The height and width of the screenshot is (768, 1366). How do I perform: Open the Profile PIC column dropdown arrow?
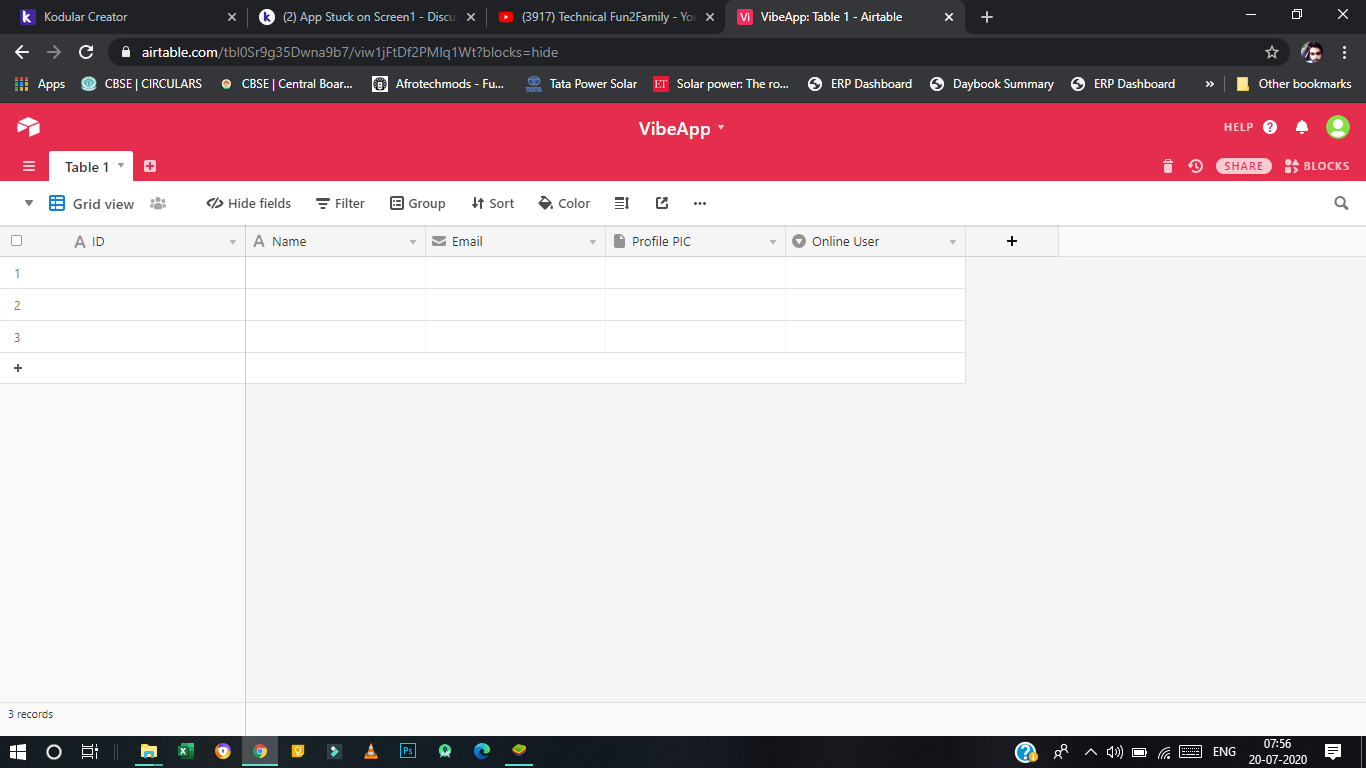[x=773, y=242]
